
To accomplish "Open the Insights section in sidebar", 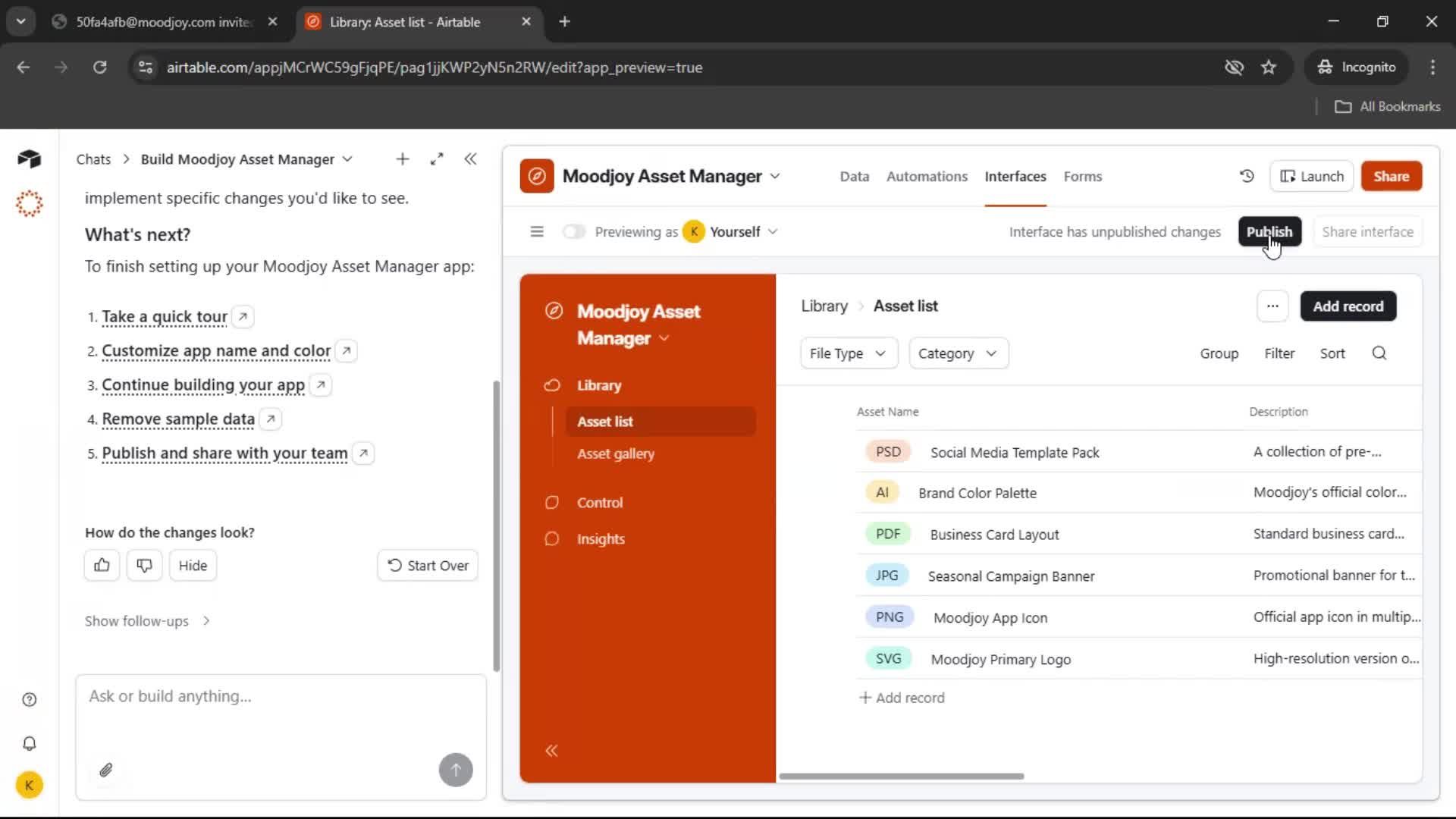I will [601, 539].
